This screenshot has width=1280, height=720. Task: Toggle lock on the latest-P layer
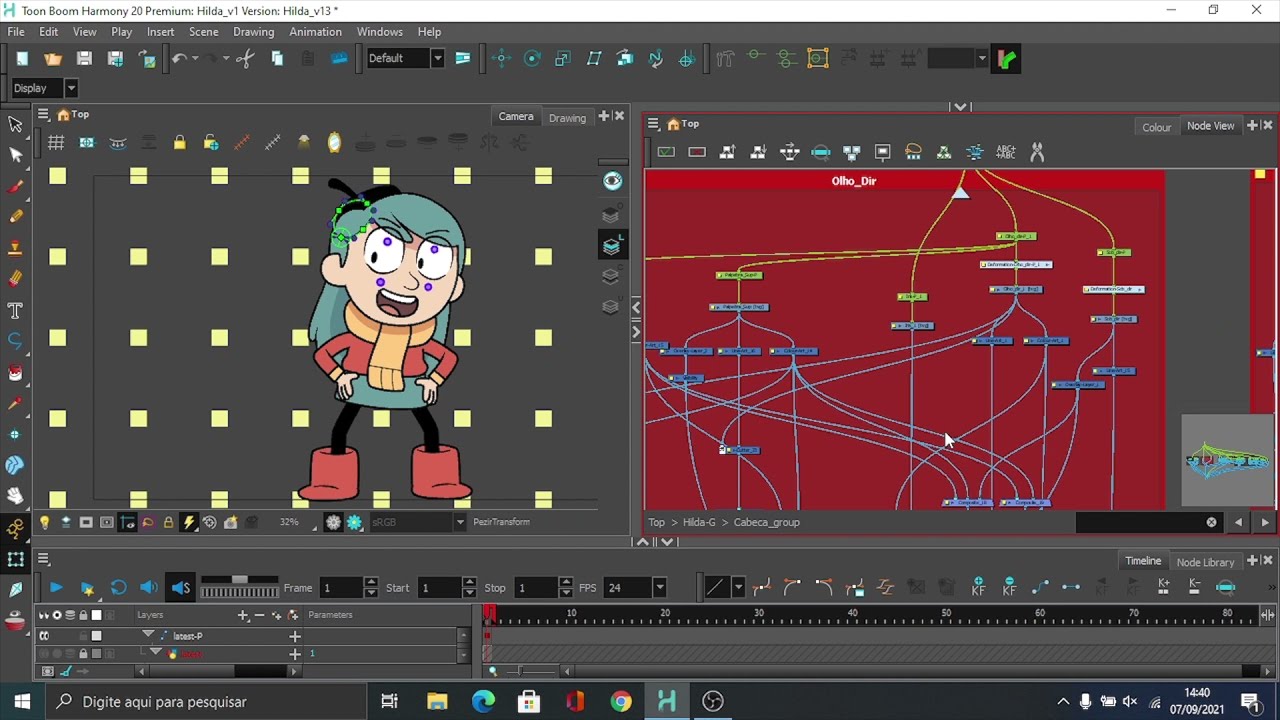[x=83, y=636]
